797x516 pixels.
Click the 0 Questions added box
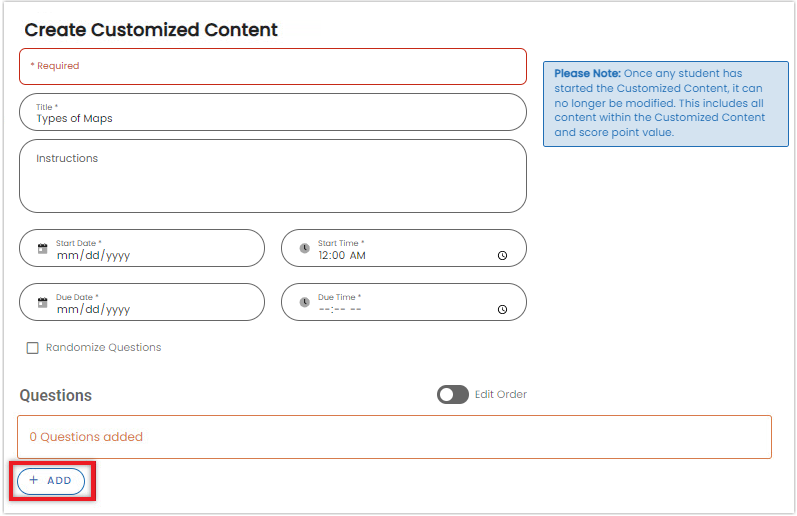point(394,437)
